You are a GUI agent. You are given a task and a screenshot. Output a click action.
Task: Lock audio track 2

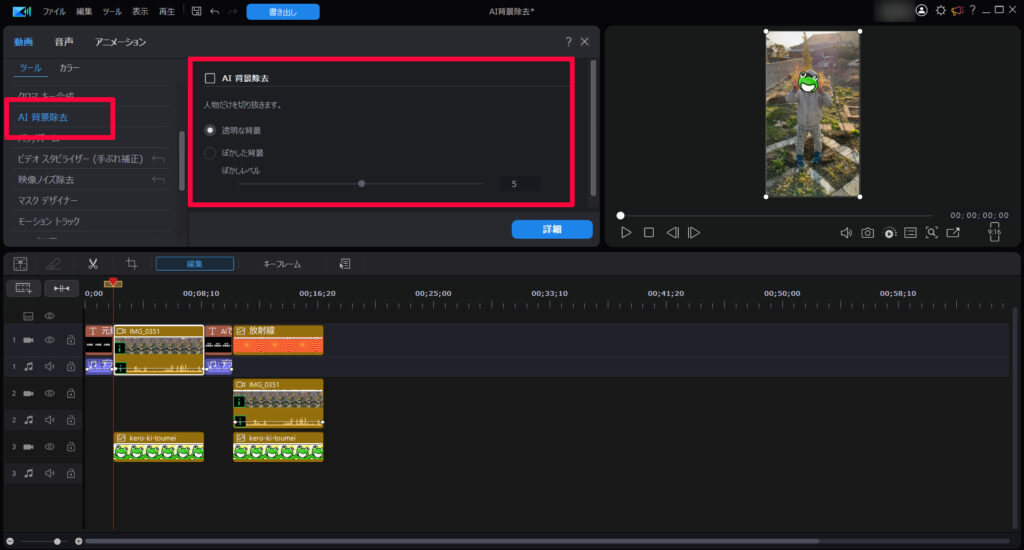pos(71,420)
